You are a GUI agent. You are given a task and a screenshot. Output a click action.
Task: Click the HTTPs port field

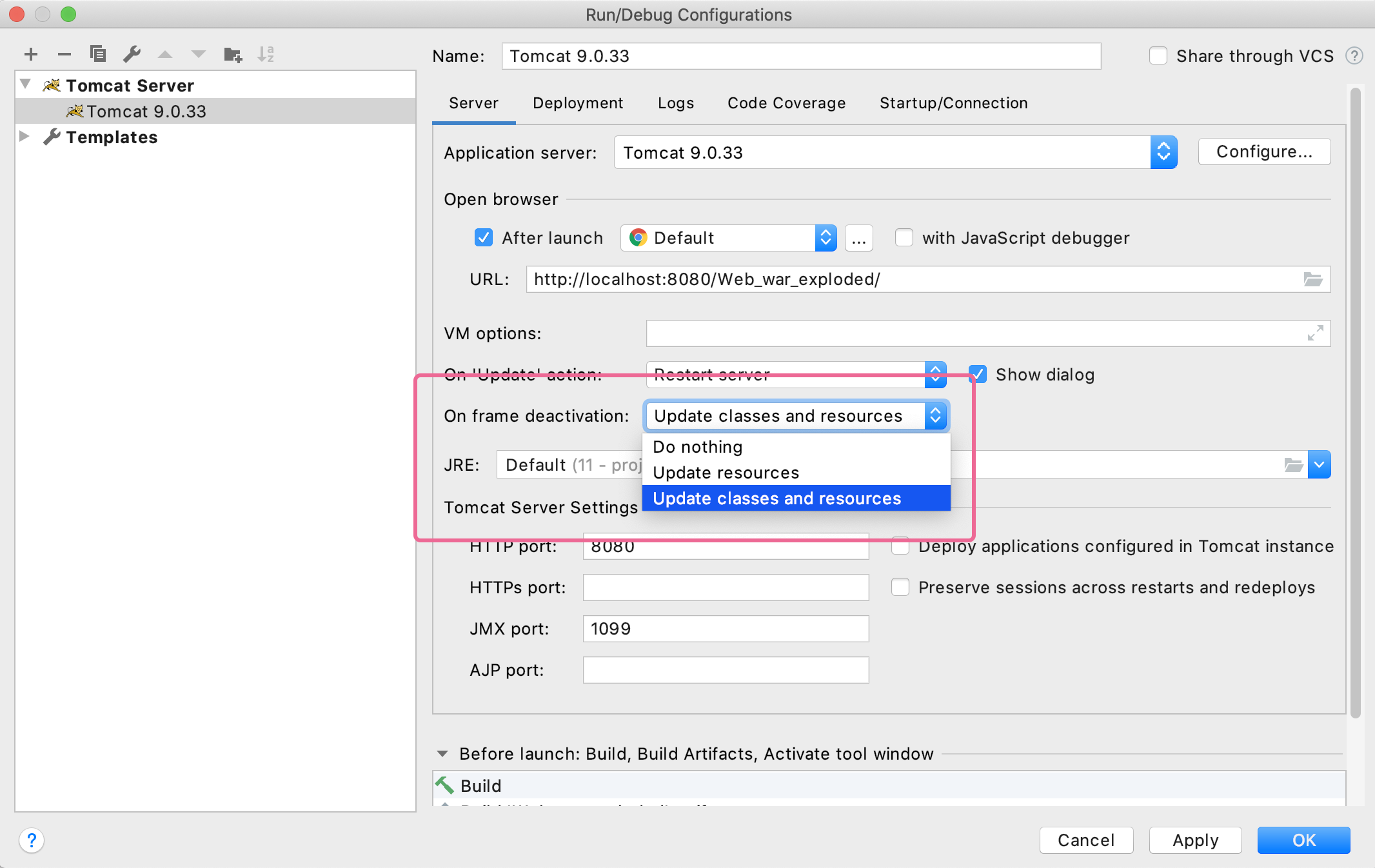[x=726, y=587]
